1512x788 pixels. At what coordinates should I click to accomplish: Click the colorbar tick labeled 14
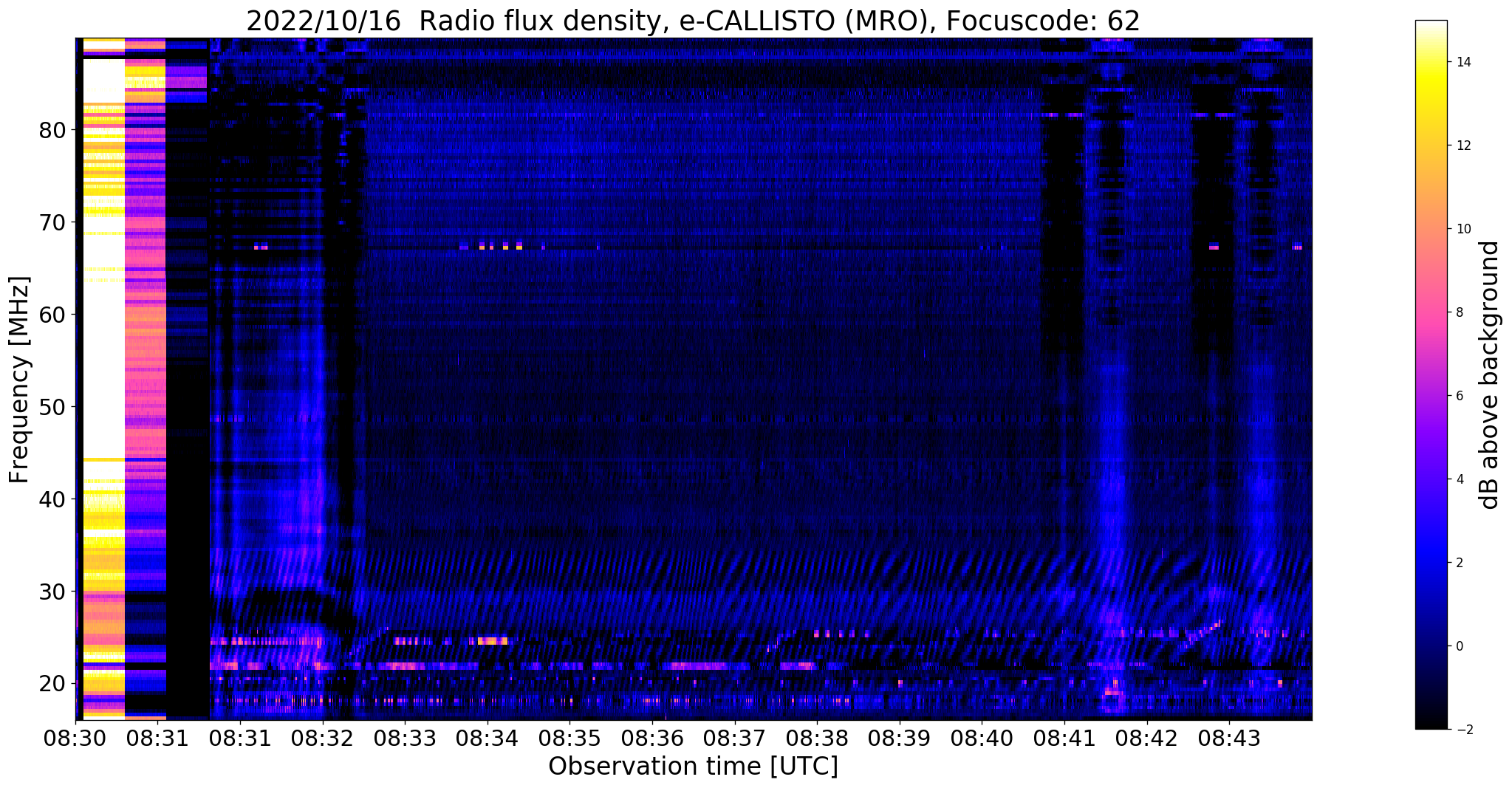[1463, 62]
